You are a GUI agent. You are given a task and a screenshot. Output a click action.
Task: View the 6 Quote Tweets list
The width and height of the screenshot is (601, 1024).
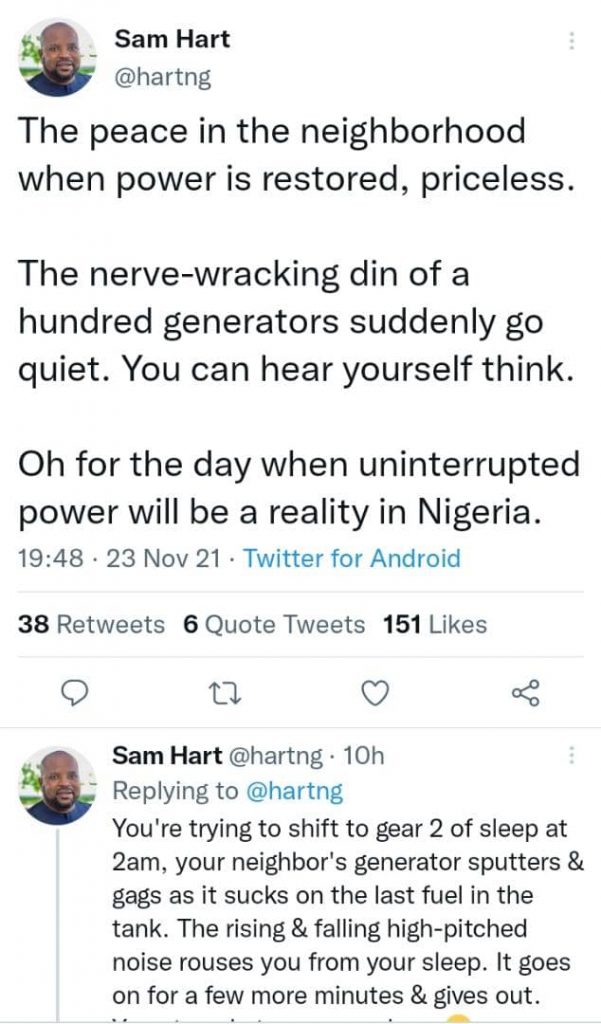[x=275, y=625]
